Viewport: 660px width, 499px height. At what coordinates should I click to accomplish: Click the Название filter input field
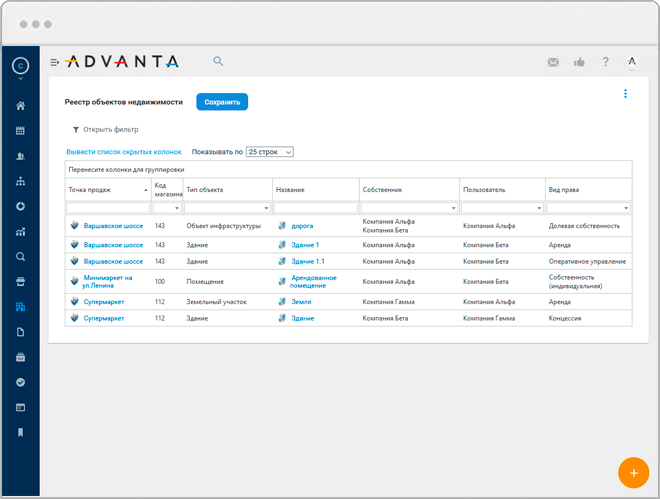(316, 208)
